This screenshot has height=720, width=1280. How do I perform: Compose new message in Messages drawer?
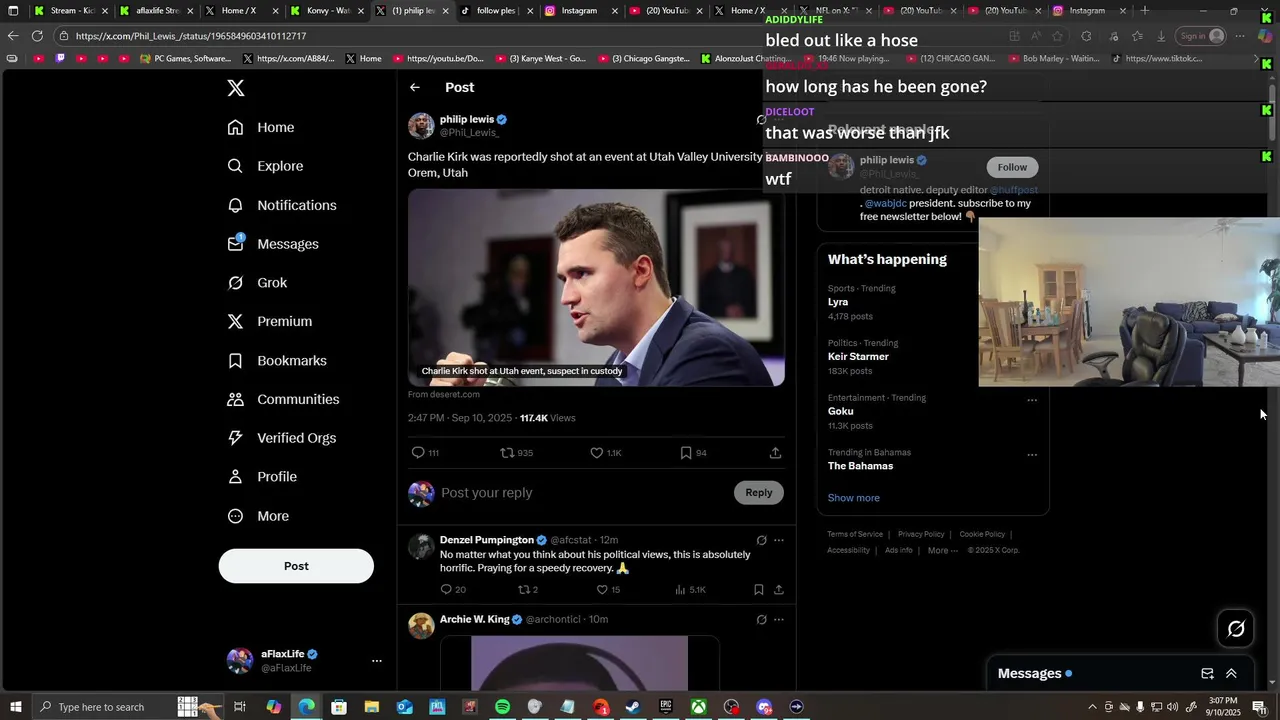click(x=1207, y=674)
